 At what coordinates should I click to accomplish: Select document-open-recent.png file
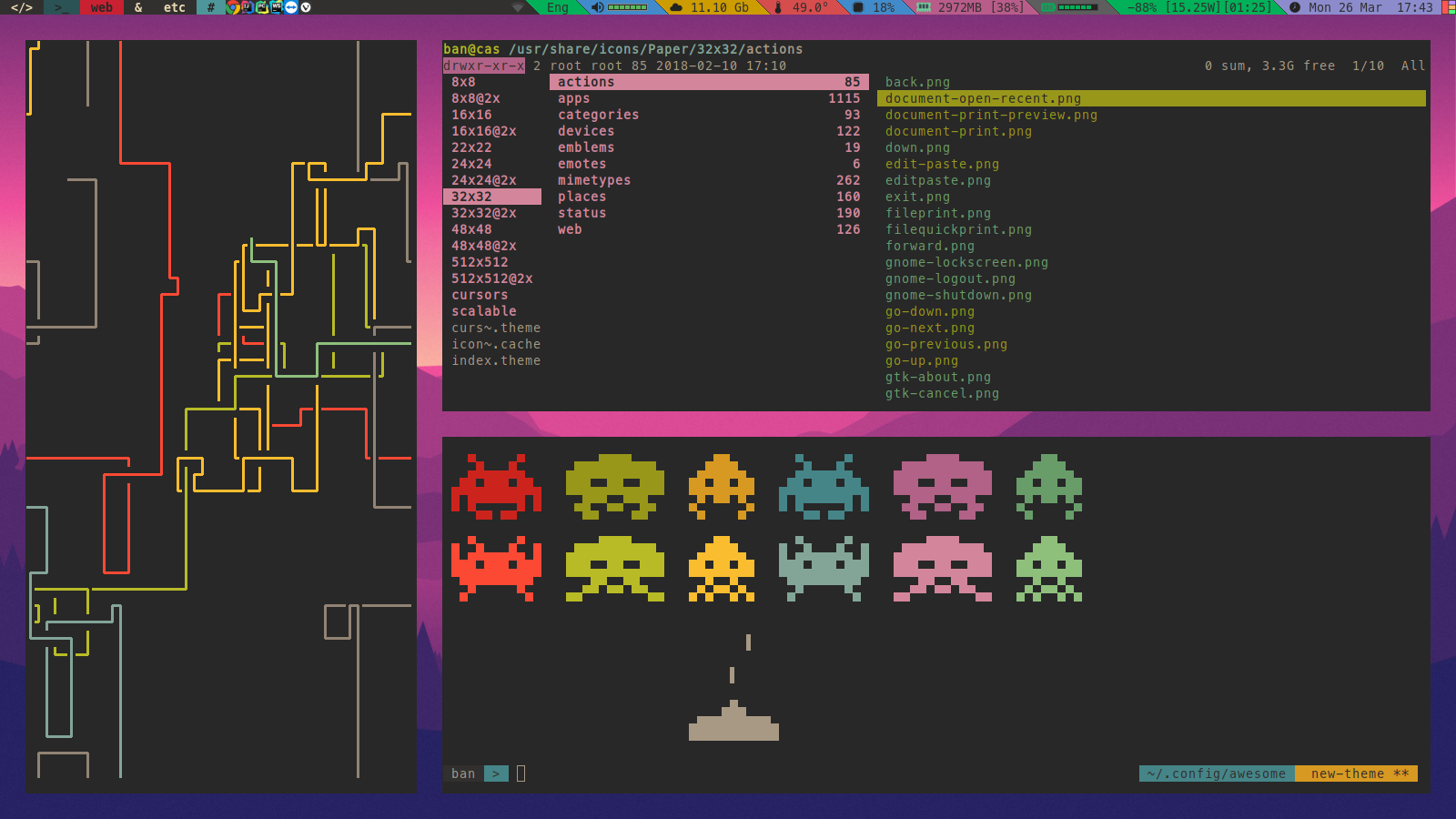tap(1151, 98)
